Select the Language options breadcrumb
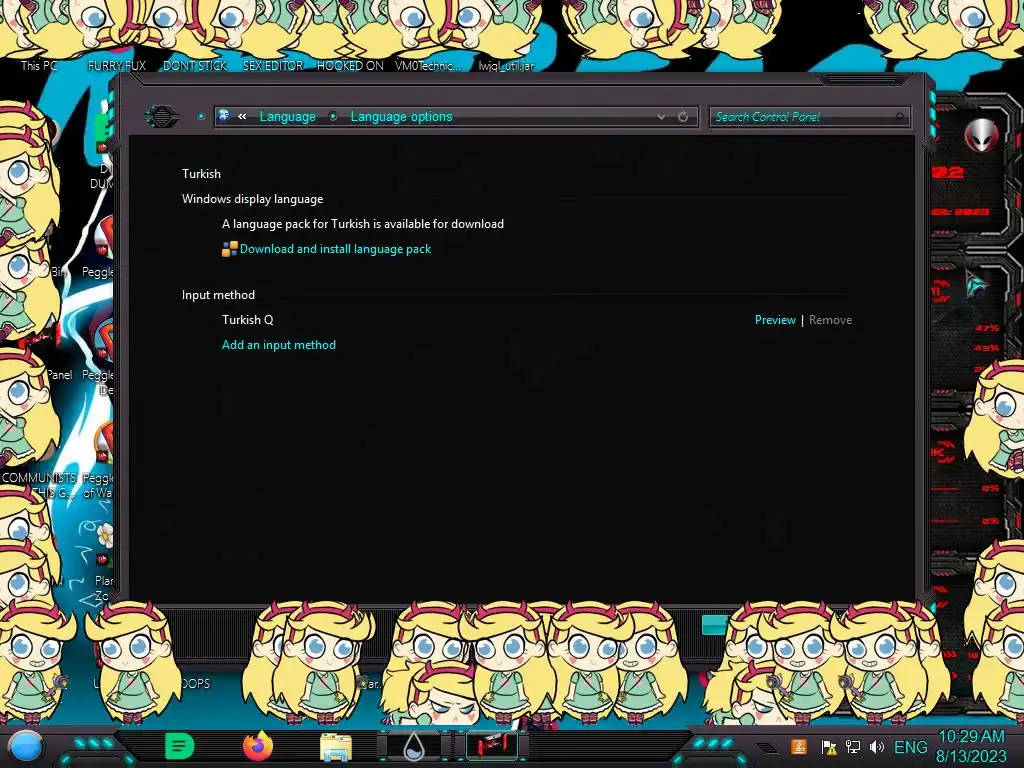 (x=401, y=117)
